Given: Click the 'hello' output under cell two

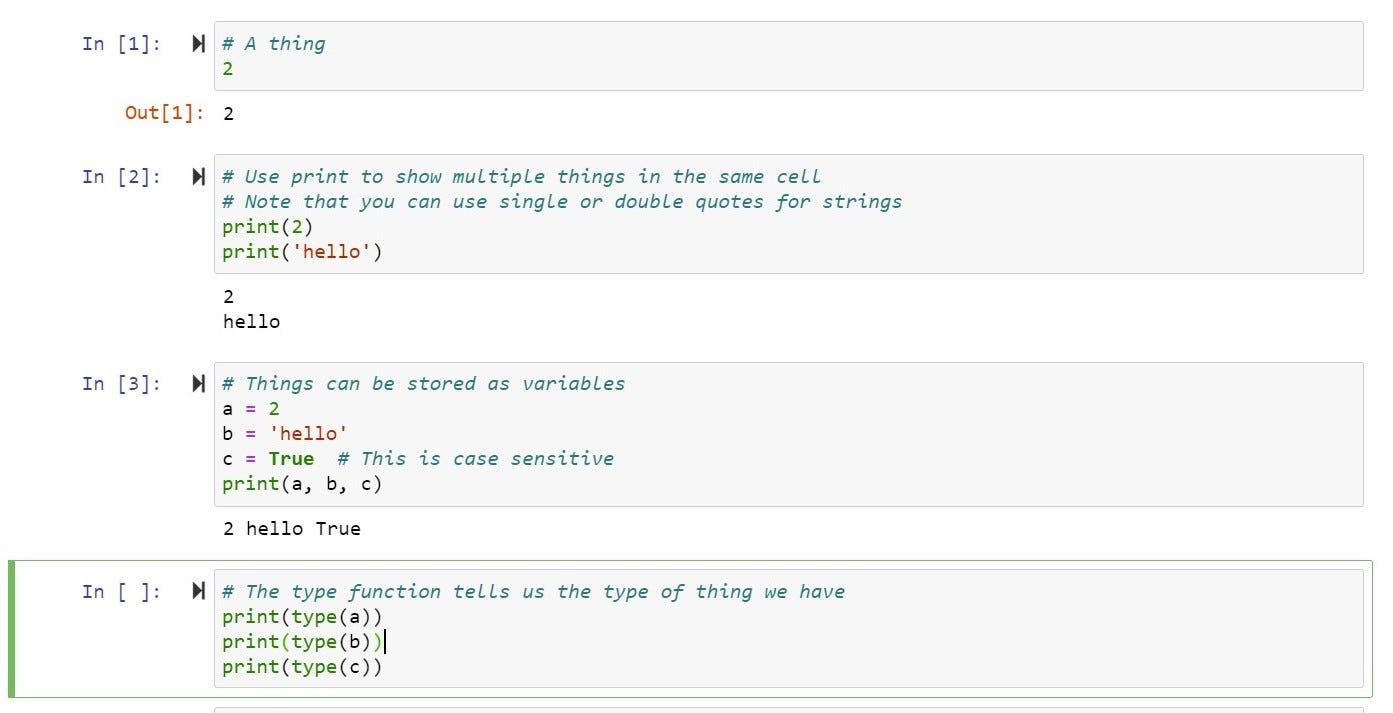Looking at the screenshot, I should click(251, 322).
